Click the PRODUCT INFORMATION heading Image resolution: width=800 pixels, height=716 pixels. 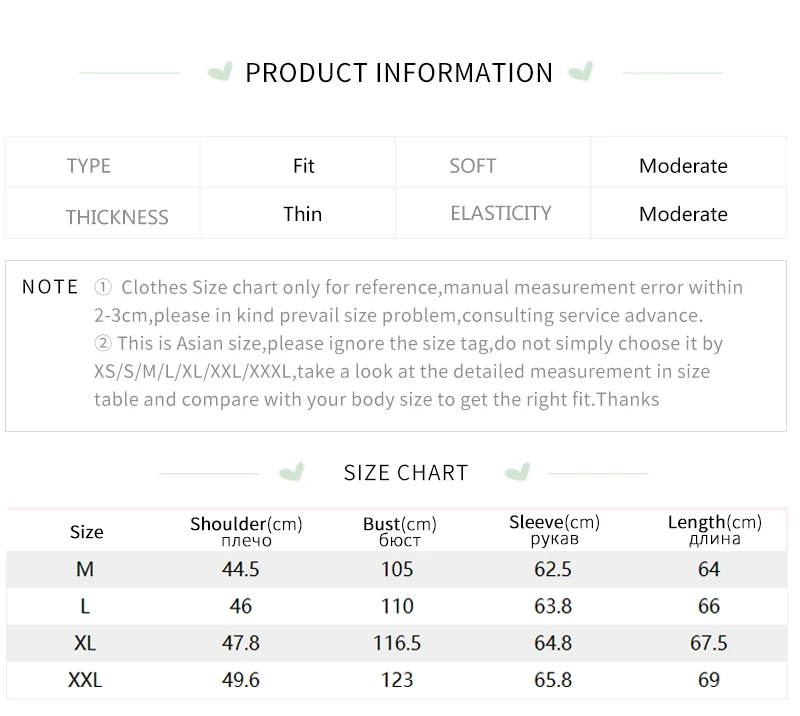pyautogui.click(x=399, y=73)
